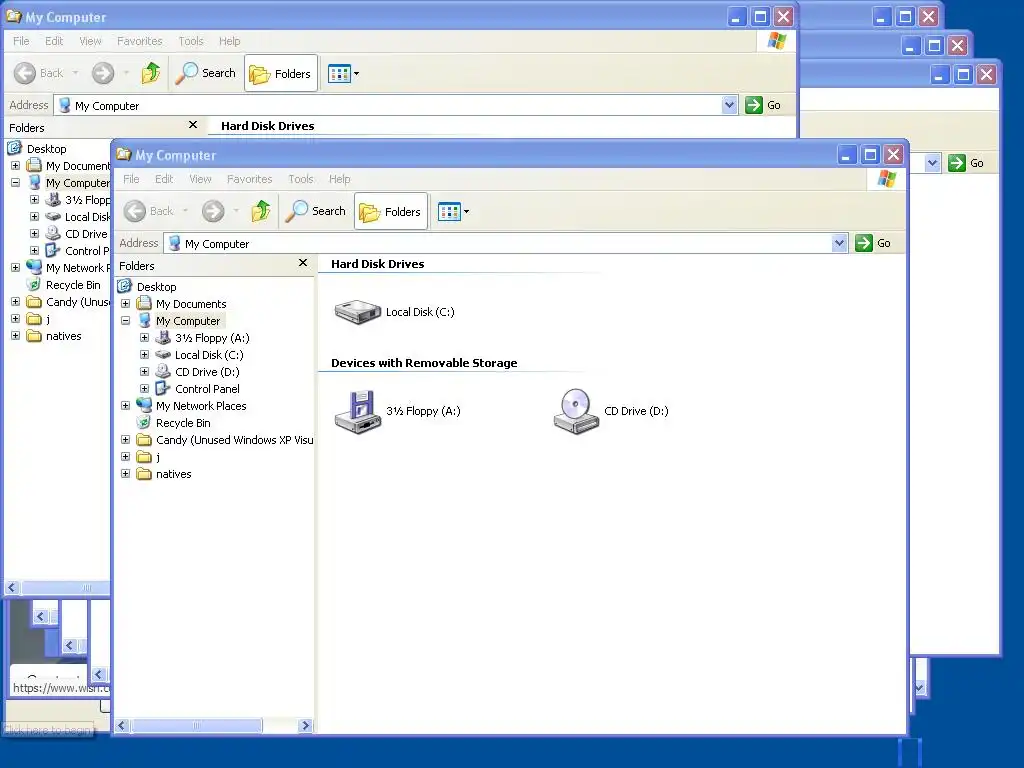The width and height of the screenshot is (1024, 768).
Task: Click the Go button in the back right window
Action: click(967, 163)
